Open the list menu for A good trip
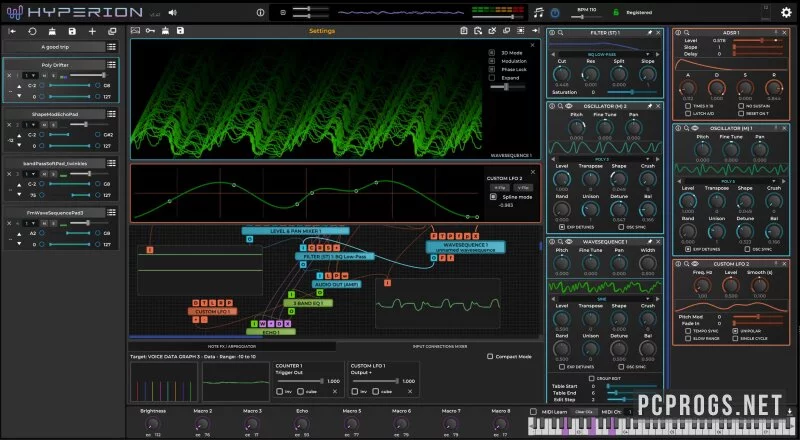The height and width of the screenshot is (440, 800). click(111, 47)
